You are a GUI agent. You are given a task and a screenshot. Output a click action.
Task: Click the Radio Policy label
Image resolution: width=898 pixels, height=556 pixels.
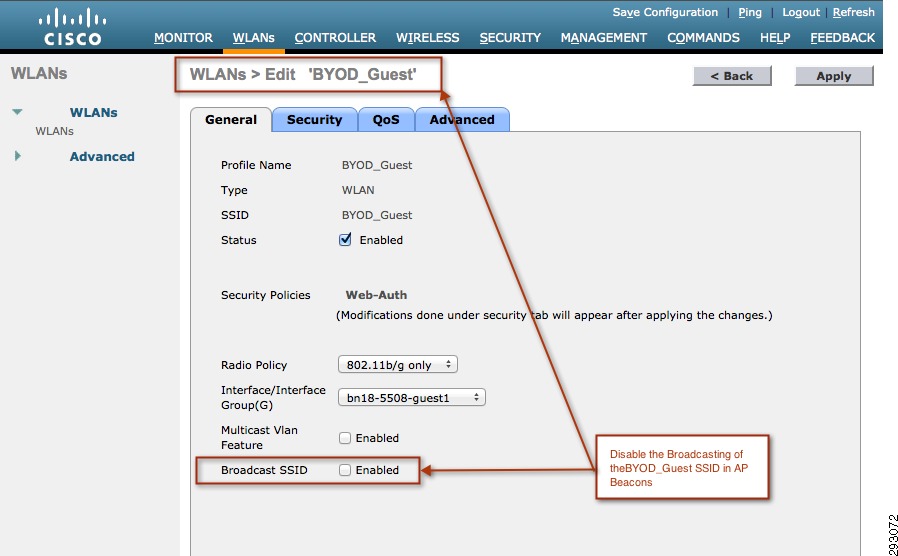pyautogui.click(x=254, y=365)
